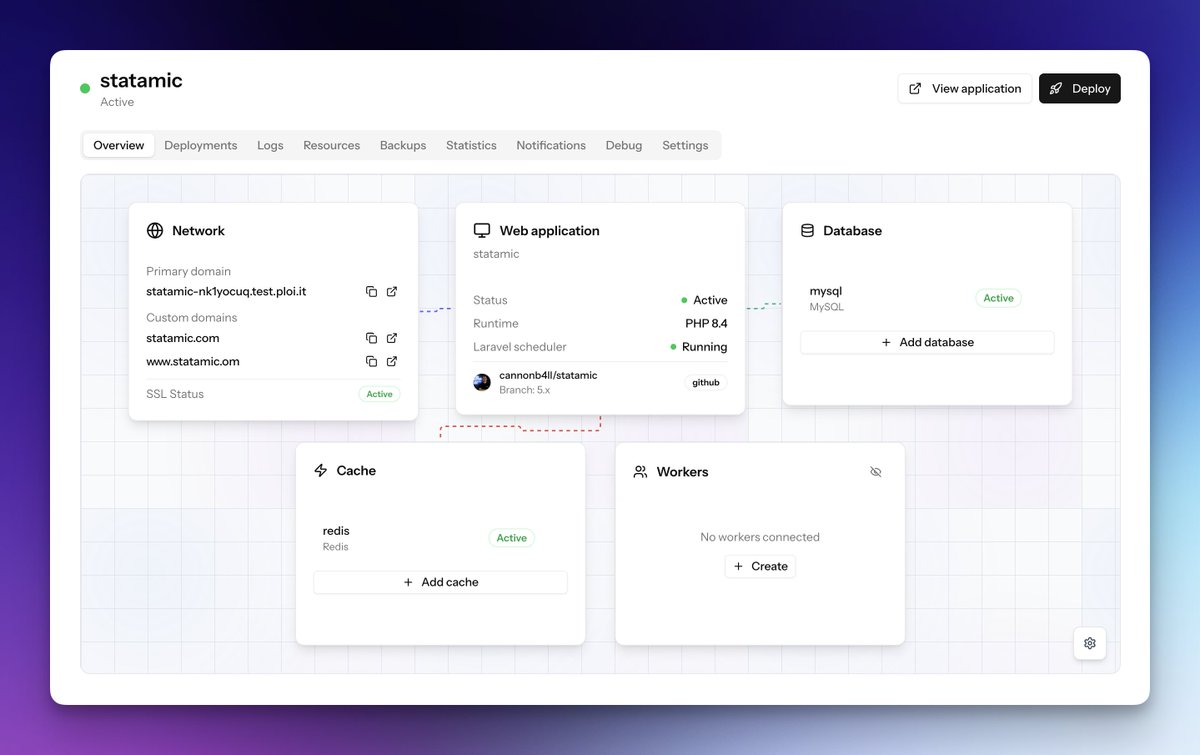The height and width of the screenshot is (755, 1200).
Task: Click the Cache lightning bolt icon
Action: pyautogui.click(x=321, y=470)
